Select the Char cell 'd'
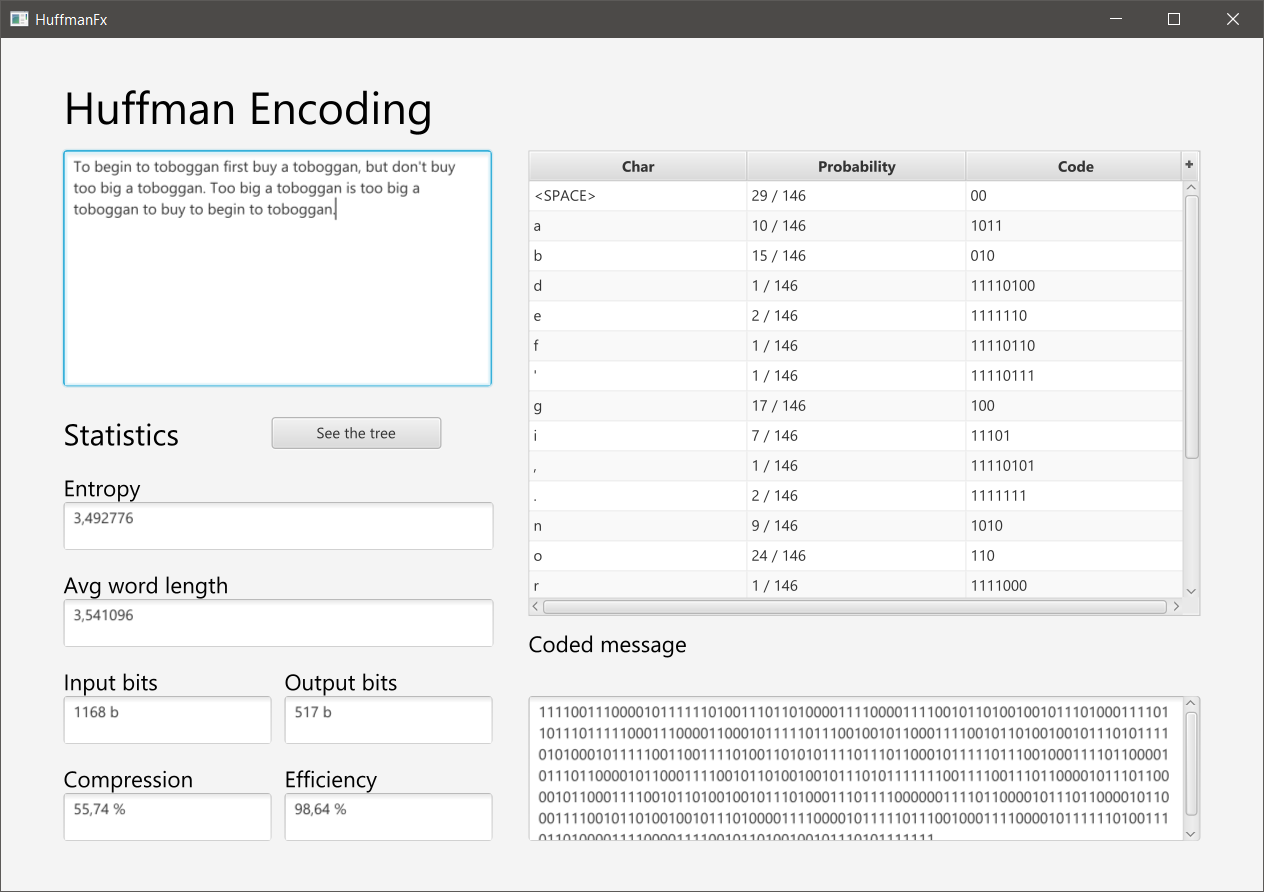Screen dimensions: 1264x892 (638, 286)
